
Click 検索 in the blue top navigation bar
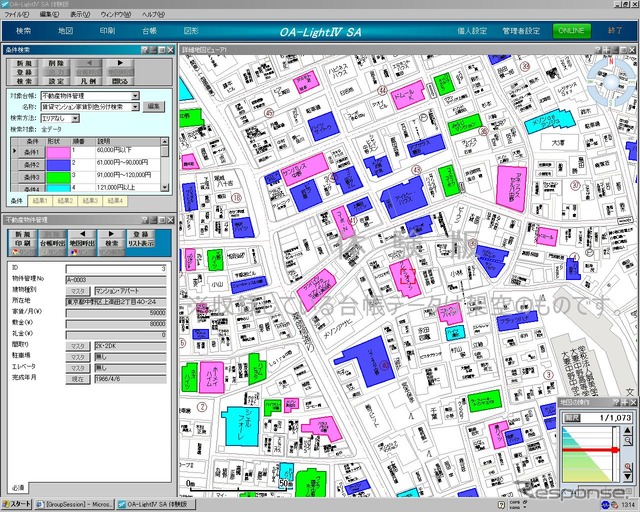(x=23, y=31)
